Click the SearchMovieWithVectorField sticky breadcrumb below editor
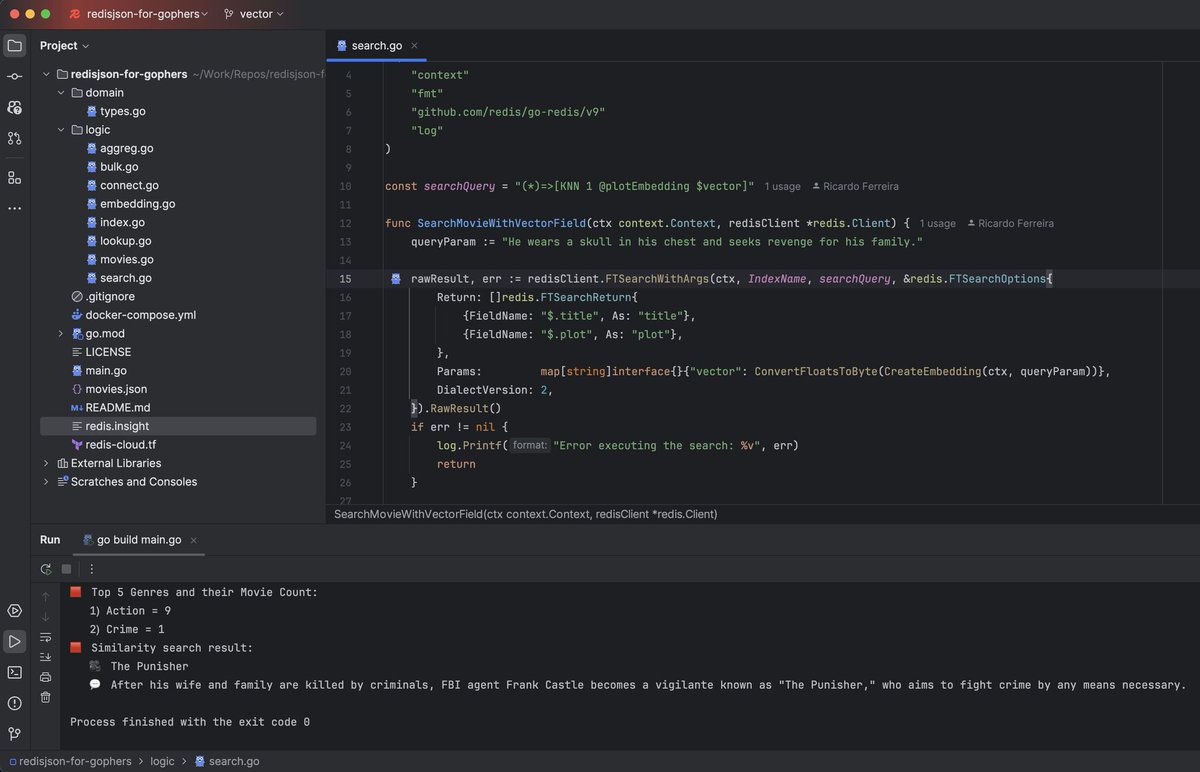This screenshot has height=772, width=1200. [x=526, y=514]
